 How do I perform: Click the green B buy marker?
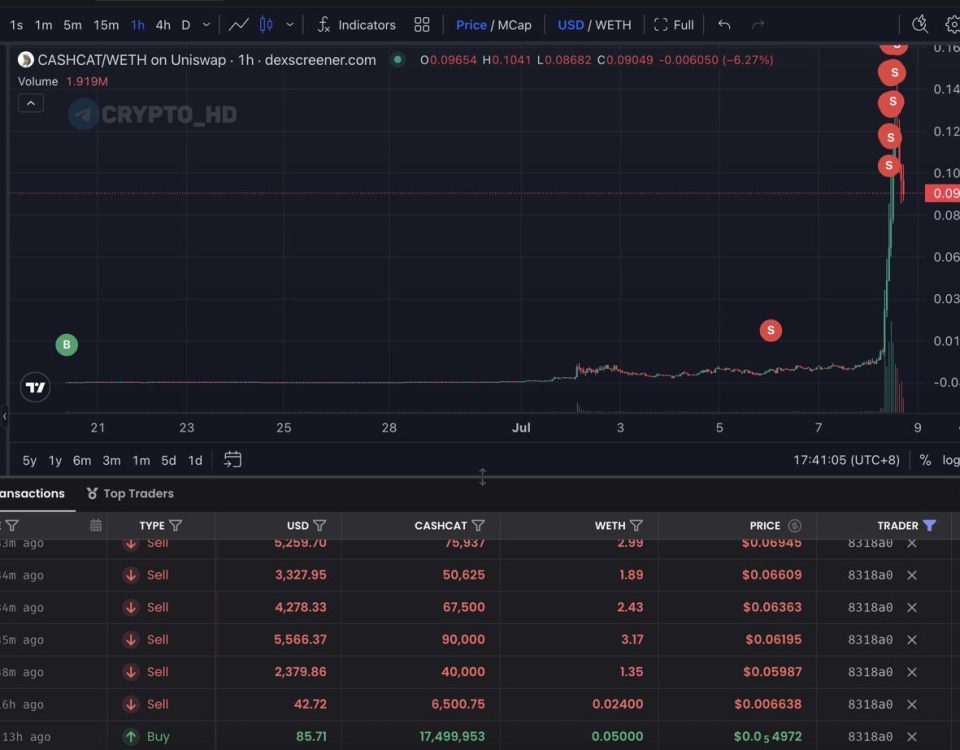pyautogui.click(x=67, y=345)
